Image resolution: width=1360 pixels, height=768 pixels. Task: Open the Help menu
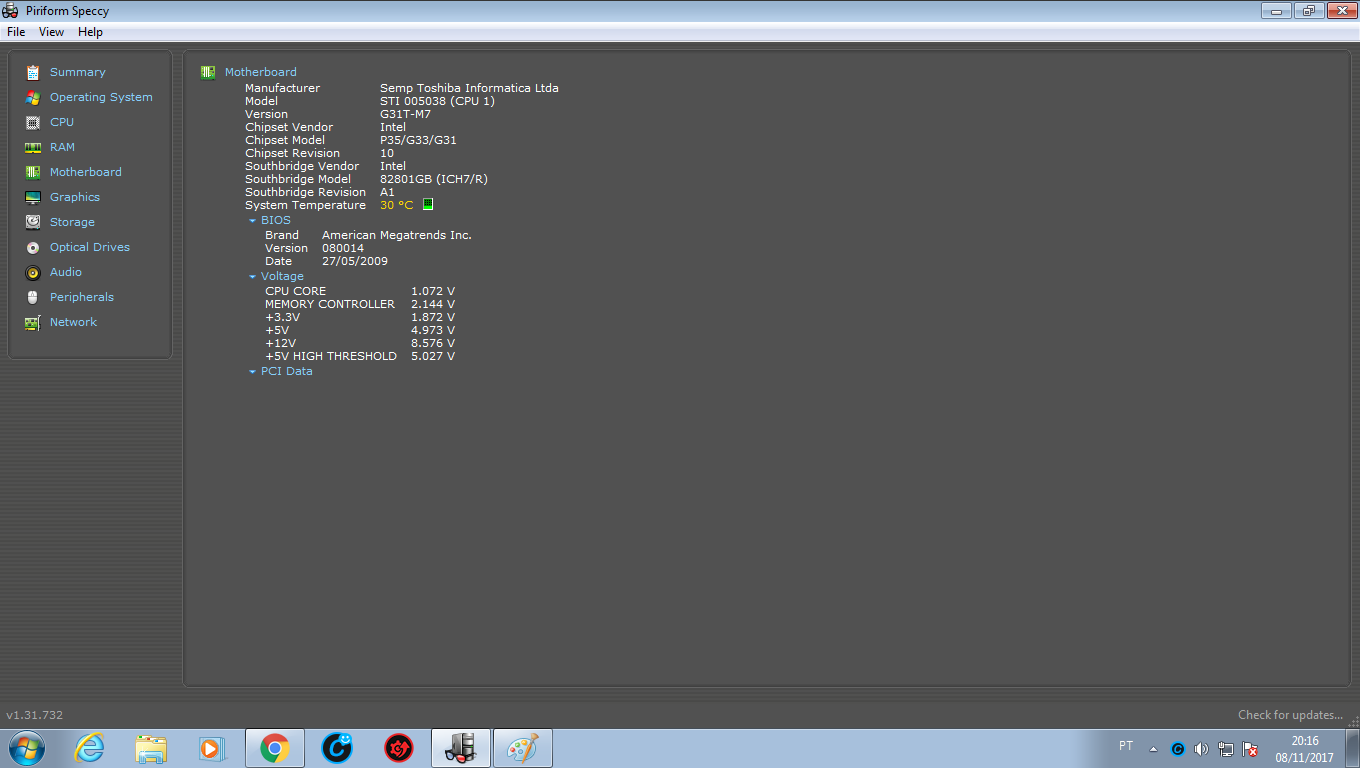coord(90,32)
